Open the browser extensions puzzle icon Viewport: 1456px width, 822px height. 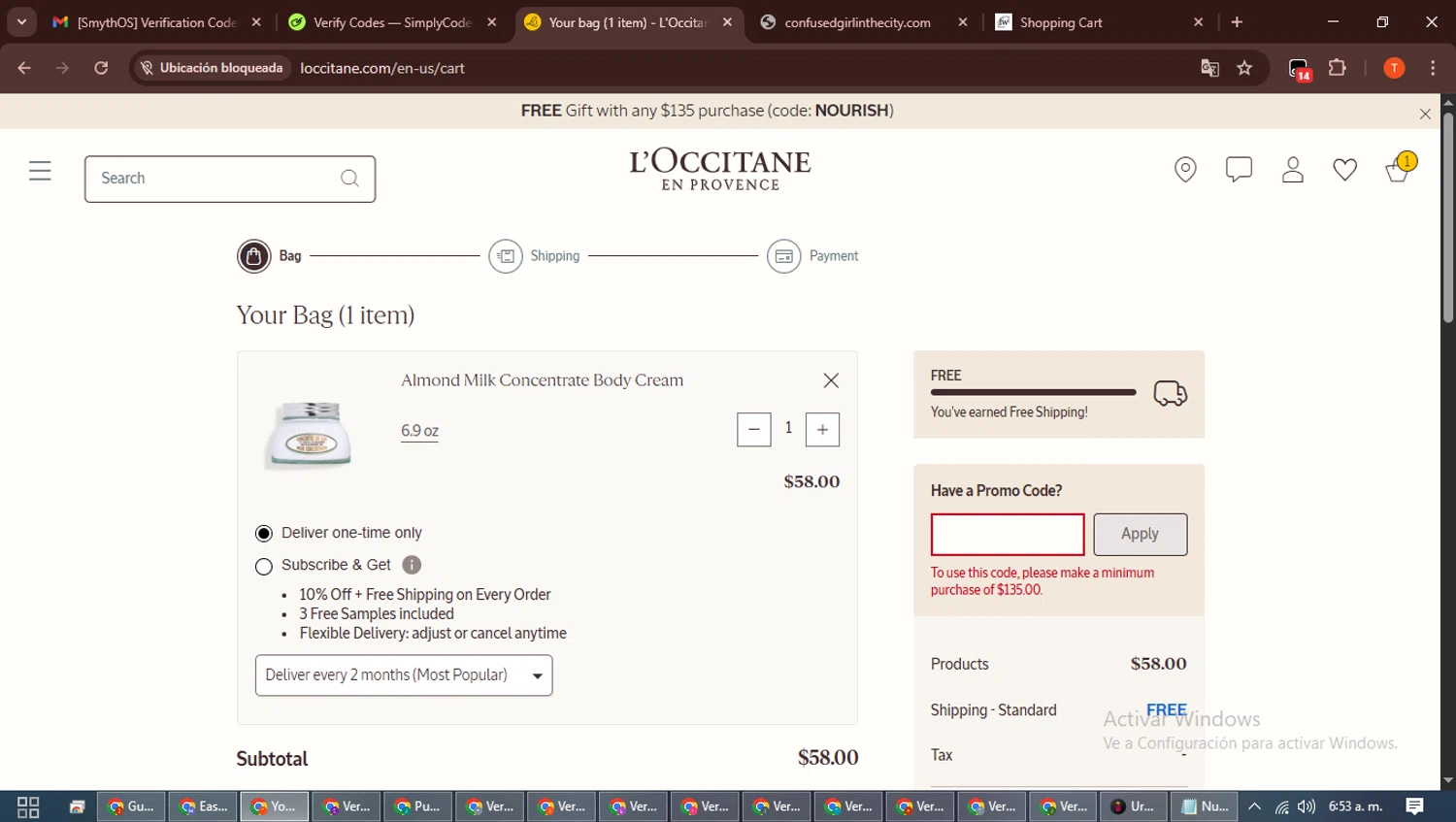1338,68
